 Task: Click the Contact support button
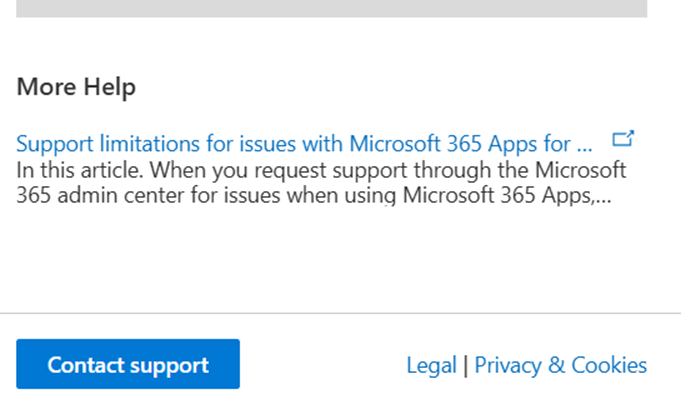(x=128, y=364)
